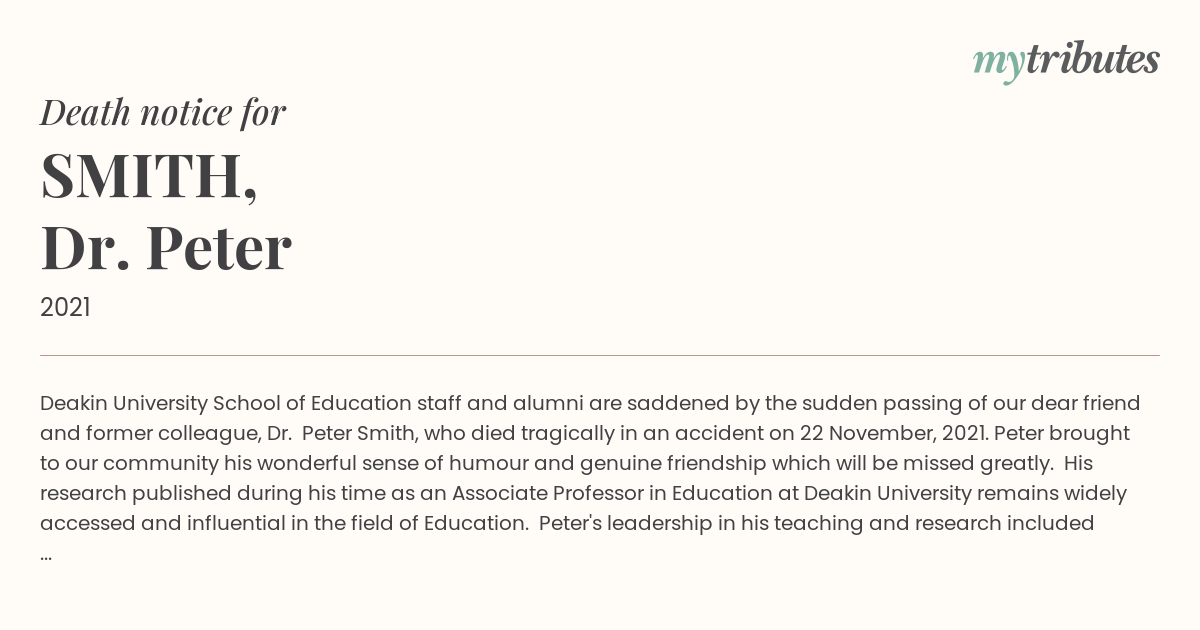This screenshot has width=1200, height=630.
Task: Select the "Death notice for" italic heading
Action: 163,113
